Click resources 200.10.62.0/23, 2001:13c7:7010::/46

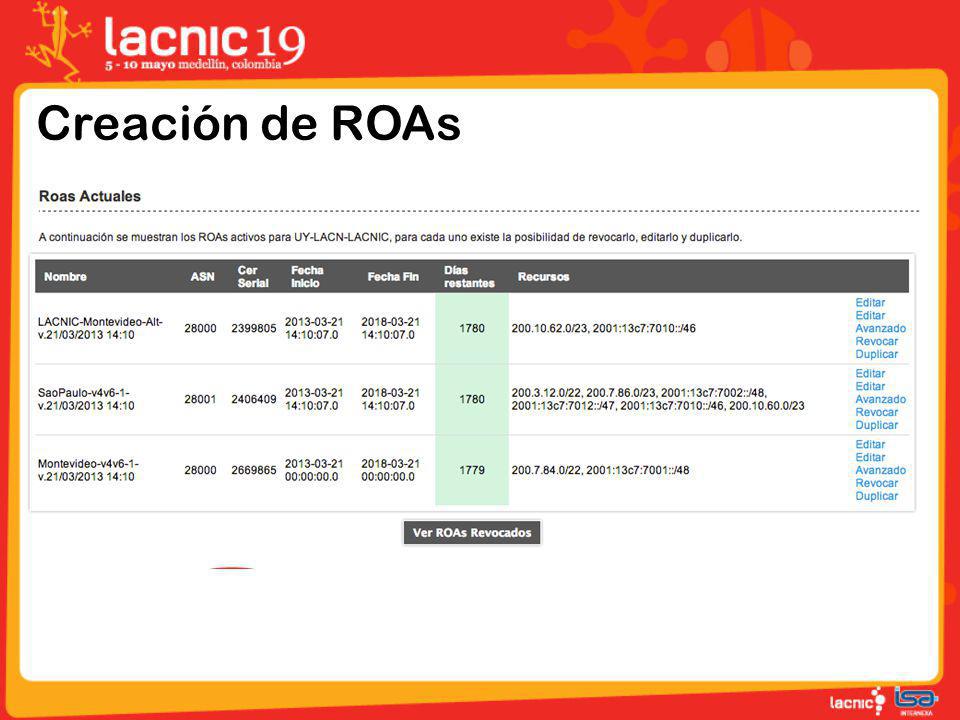click(x=603, y=328)
